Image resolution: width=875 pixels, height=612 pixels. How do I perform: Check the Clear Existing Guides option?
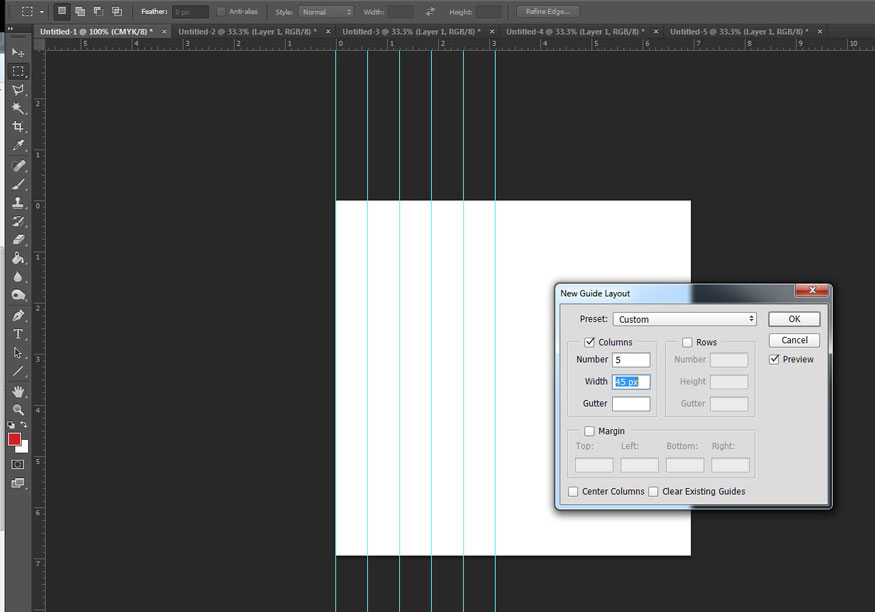pos(653,492)
